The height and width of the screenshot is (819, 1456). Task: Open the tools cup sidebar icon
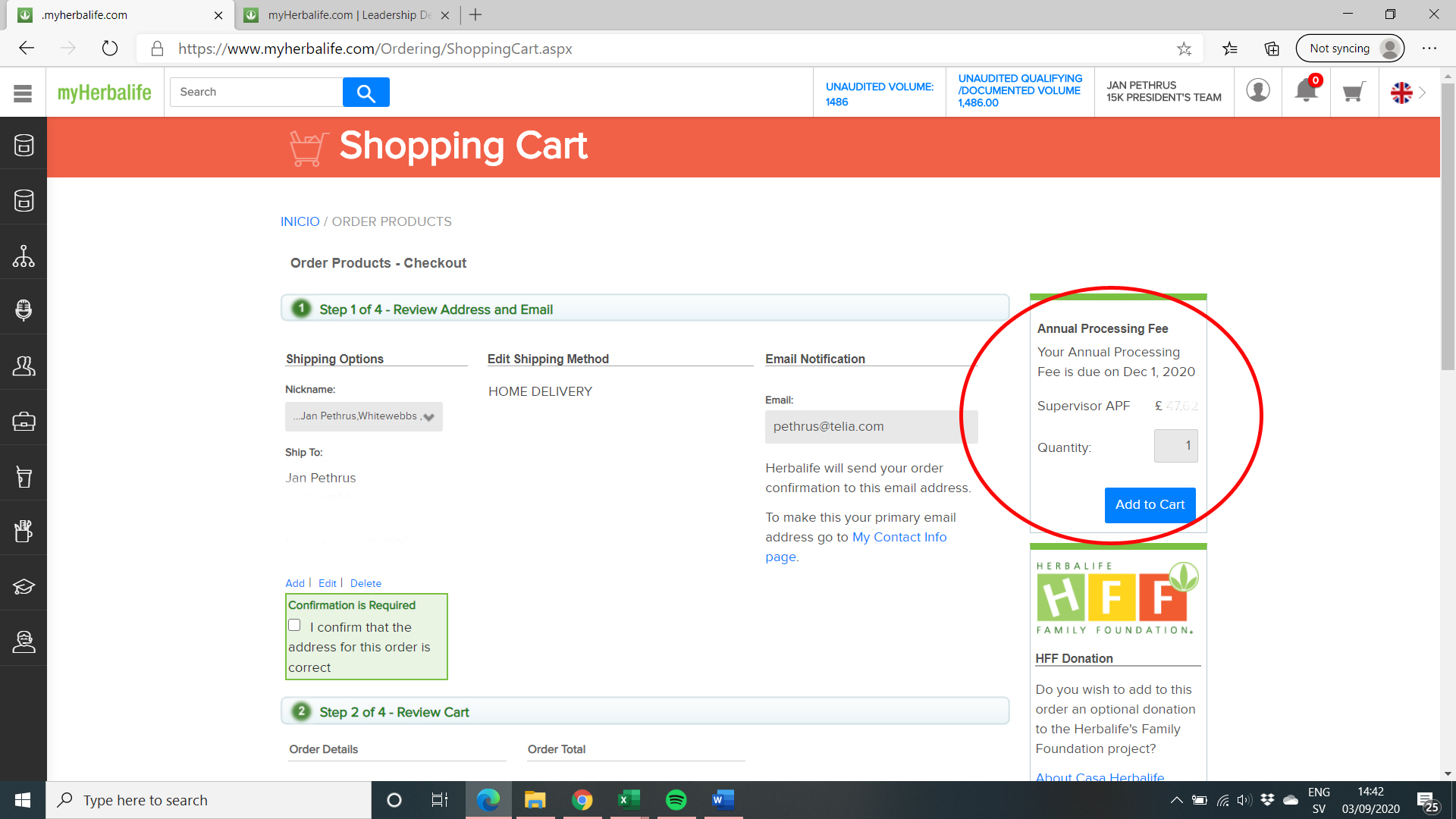pyautogui.click(x=24, y=531)
